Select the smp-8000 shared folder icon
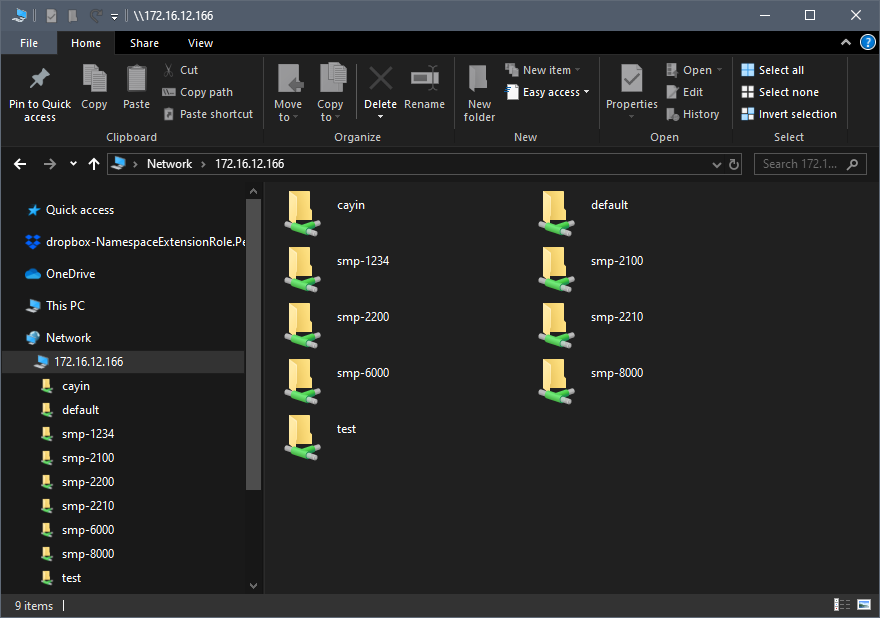Viewport: 880px width, 618px height. tap(556, 381)
